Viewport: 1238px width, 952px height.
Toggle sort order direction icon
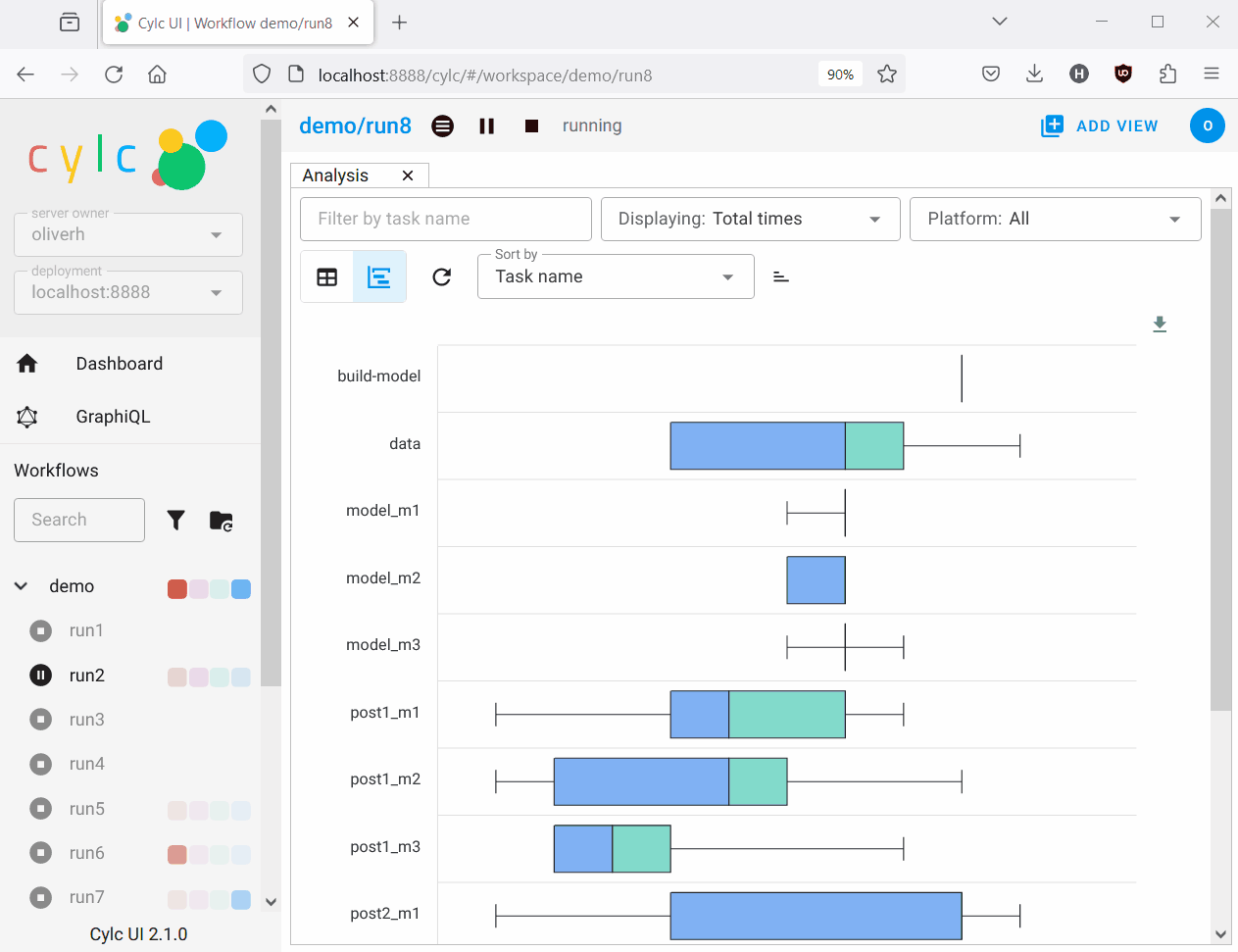[781, 277]
